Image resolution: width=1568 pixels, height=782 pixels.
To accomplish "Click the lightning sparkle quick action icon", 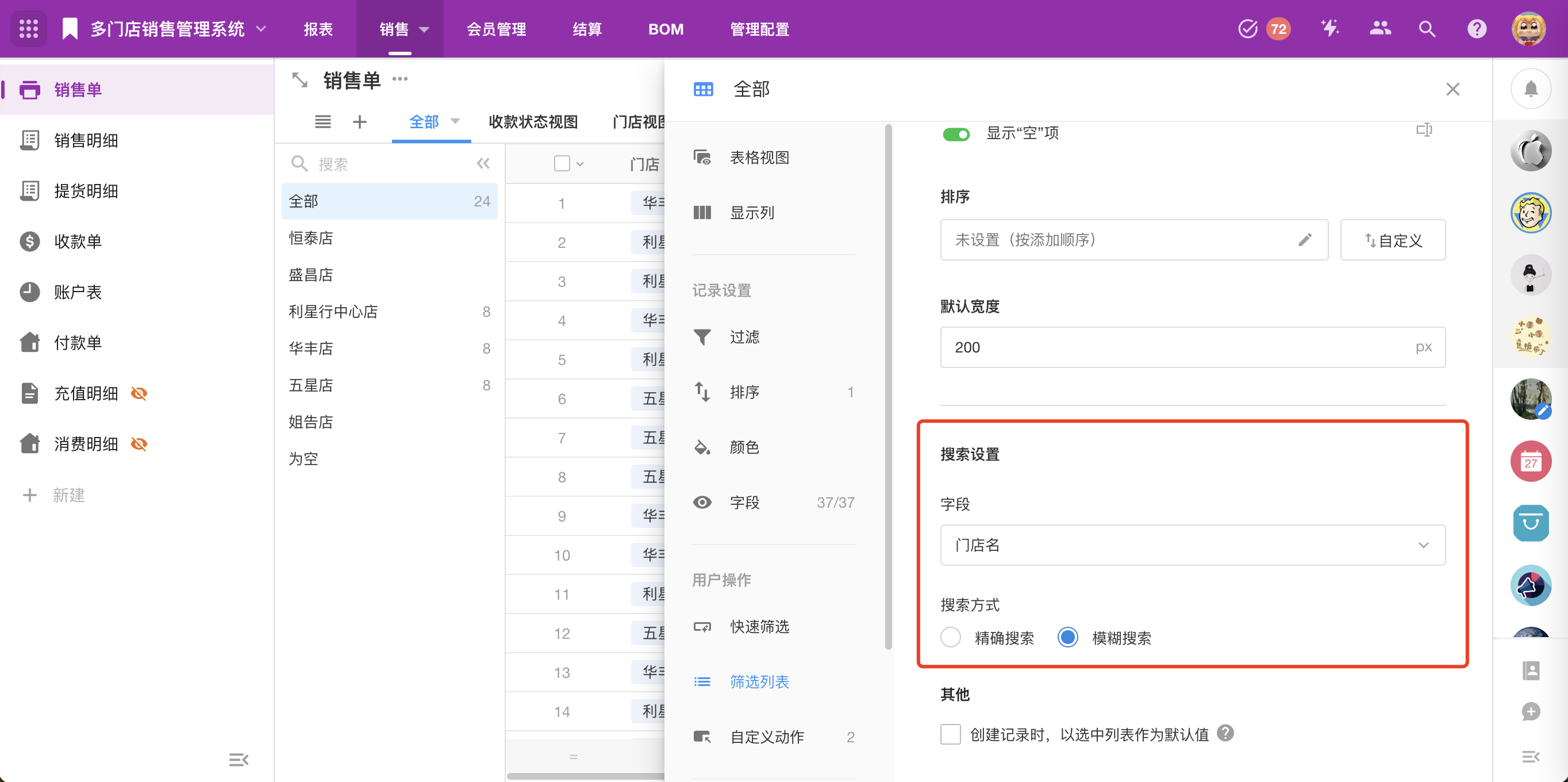I will tap(1330, 29).
